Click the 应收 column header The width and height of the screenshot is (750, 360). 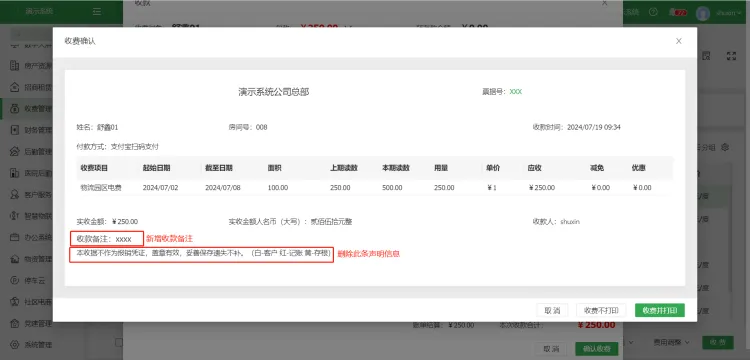tap(535, 168)
